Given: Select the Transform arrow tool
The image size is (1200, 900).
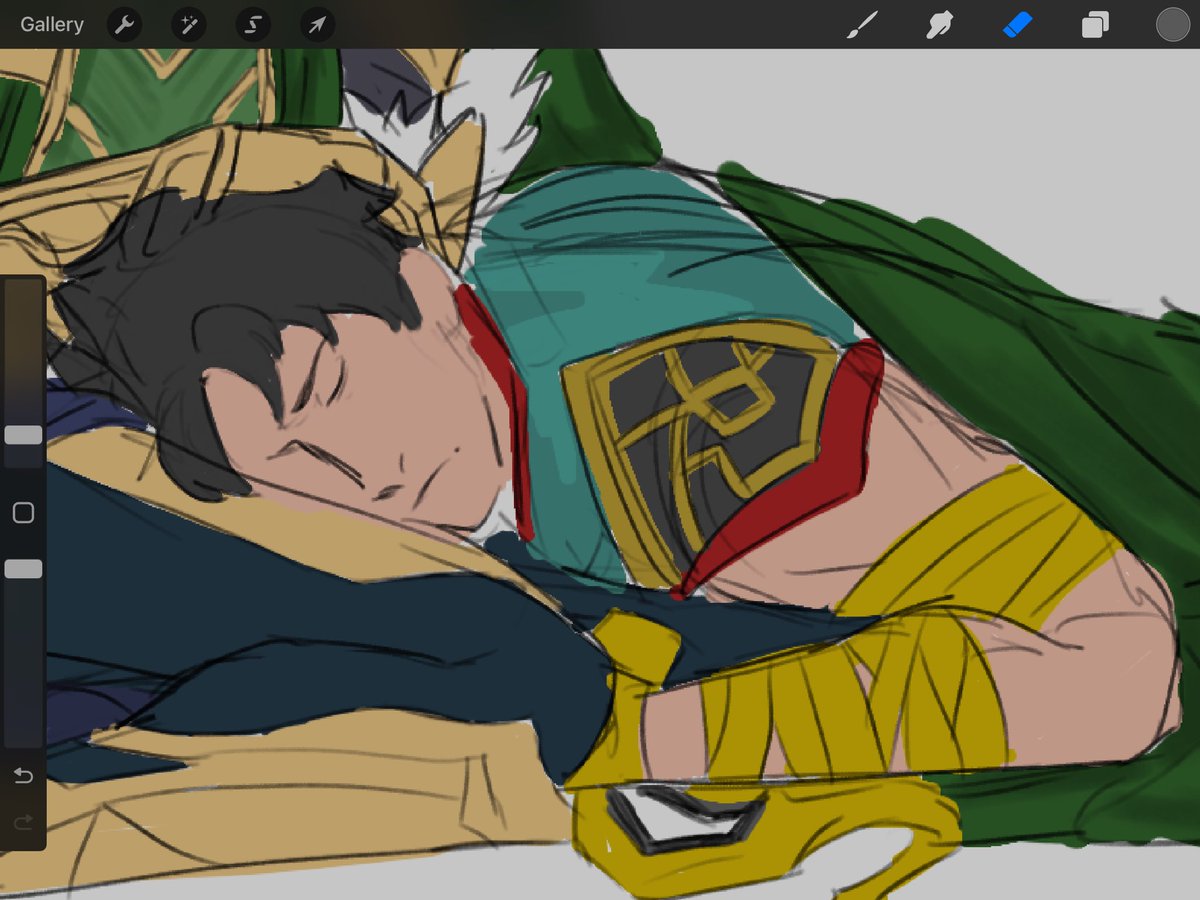Looking at the screenshot, I should coord(316,24).
